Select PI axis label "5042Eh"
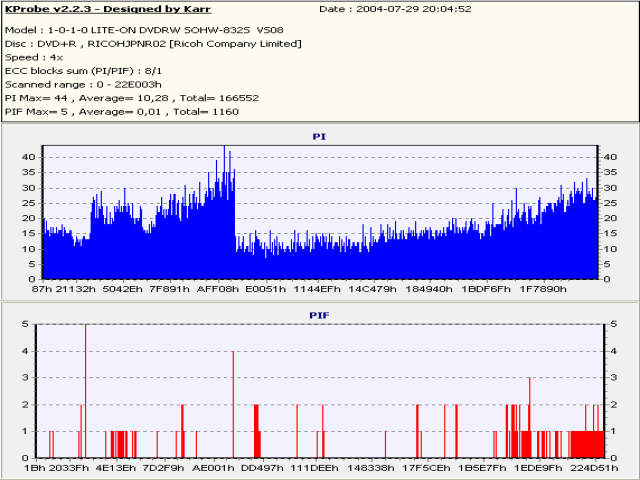Screen dimensions: 640x480 click(x=122, y=289)
